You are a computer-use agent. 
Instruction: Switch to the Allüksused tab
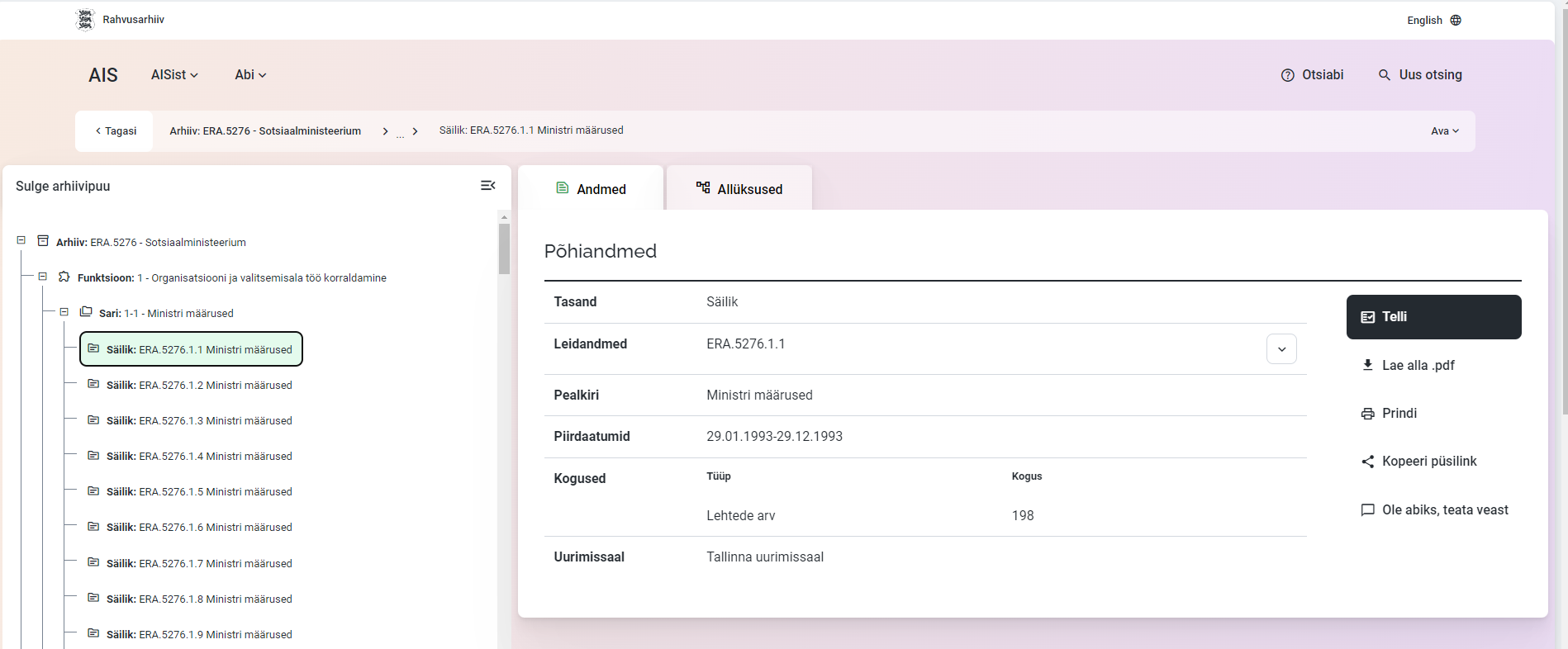pyautogui.click(x=739, y=189)
